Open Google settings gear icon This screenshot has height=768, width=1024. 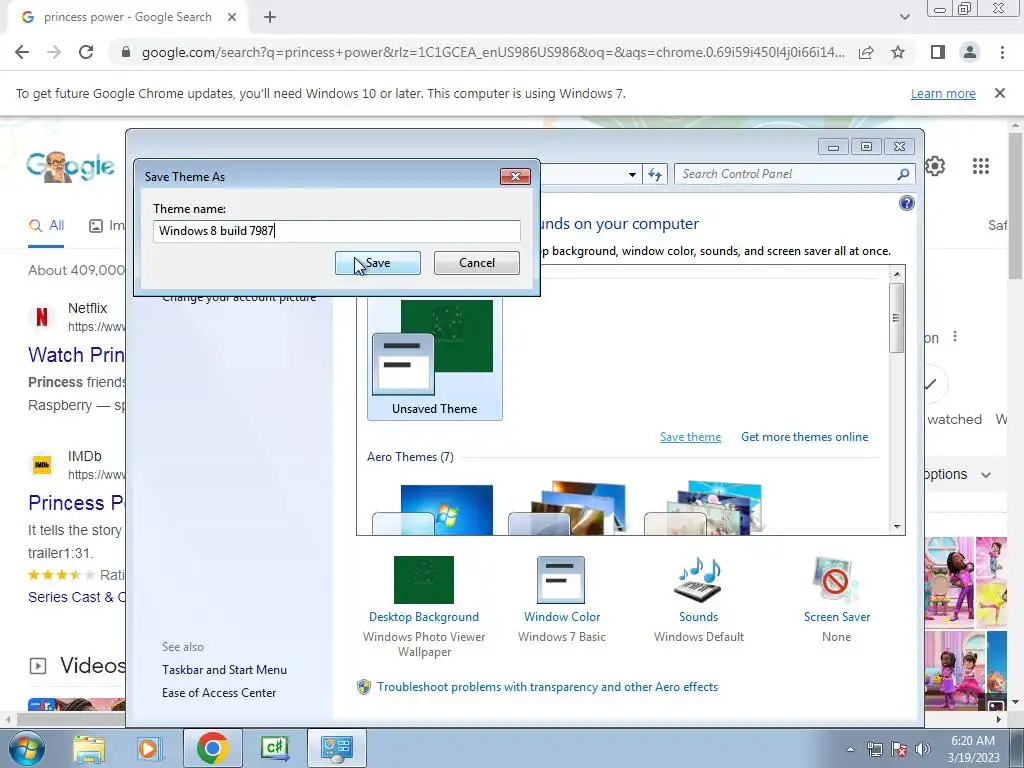(x=935, y=166)
